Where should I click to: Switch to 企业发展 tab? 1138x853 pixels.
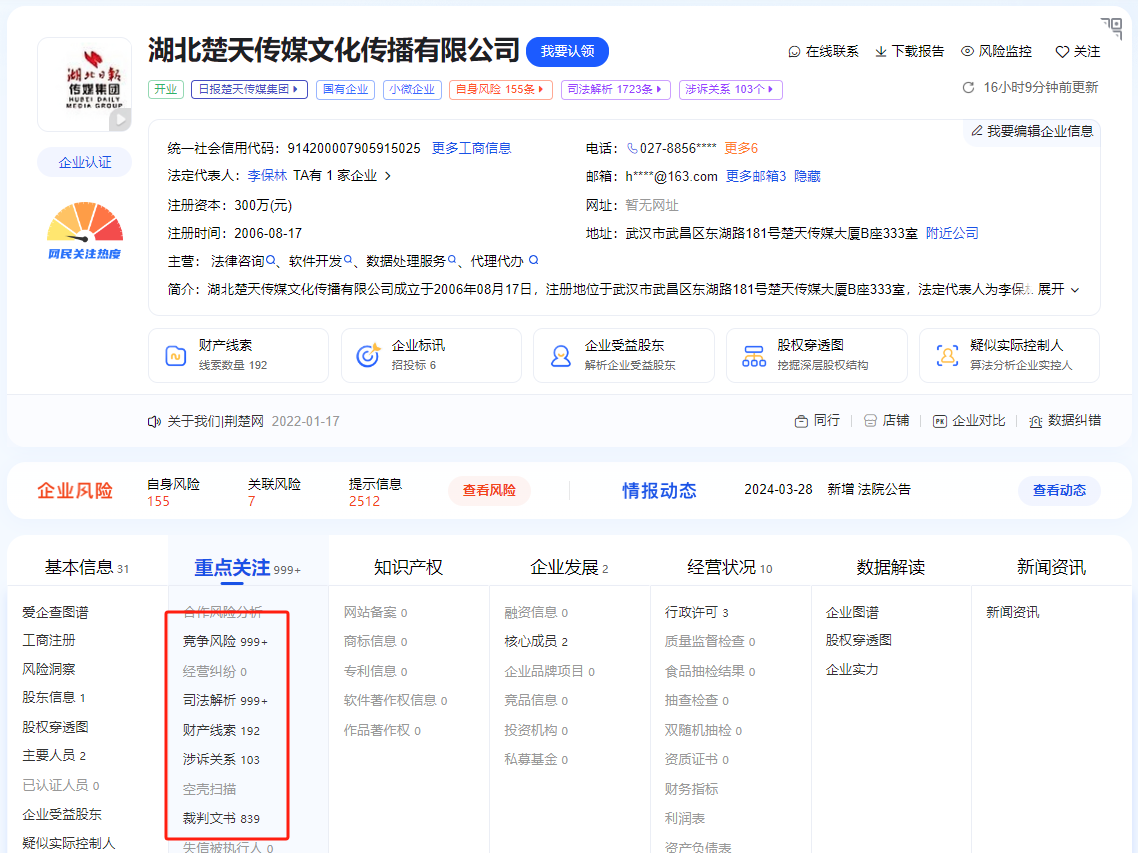point(569,567)
